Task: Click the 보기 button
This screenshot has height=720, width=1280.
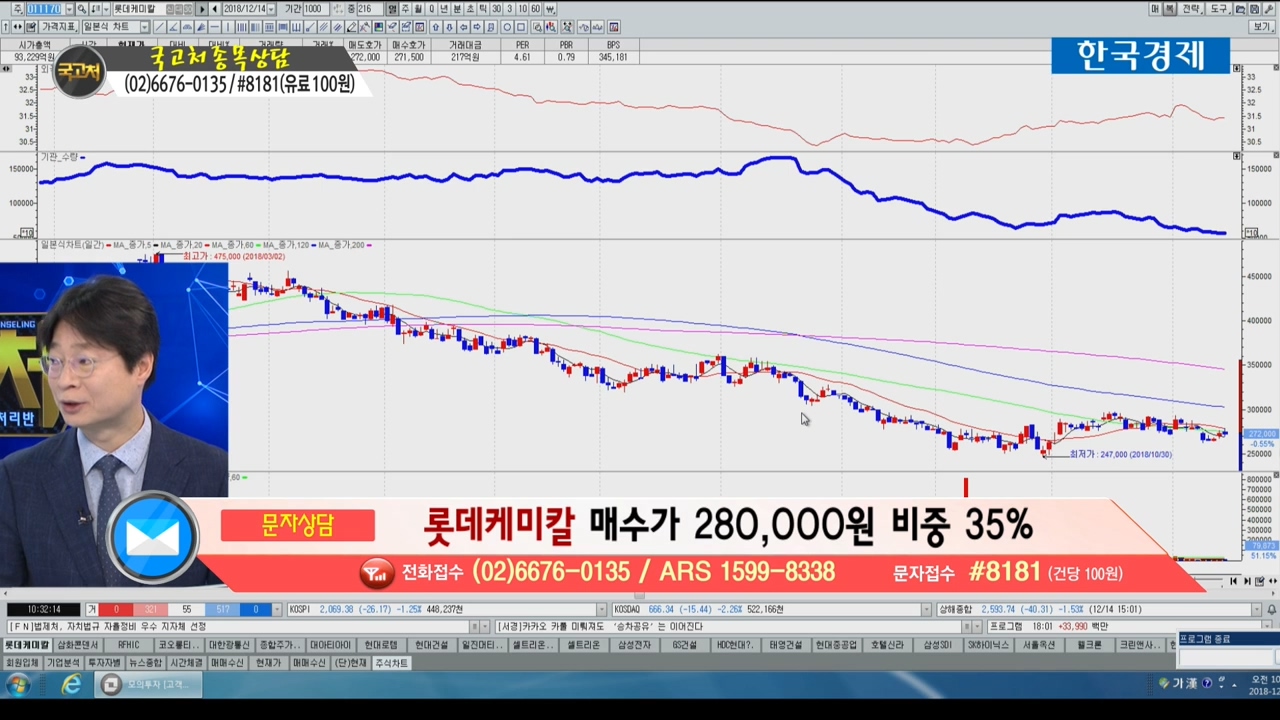Action: [x=1262, y=27]
